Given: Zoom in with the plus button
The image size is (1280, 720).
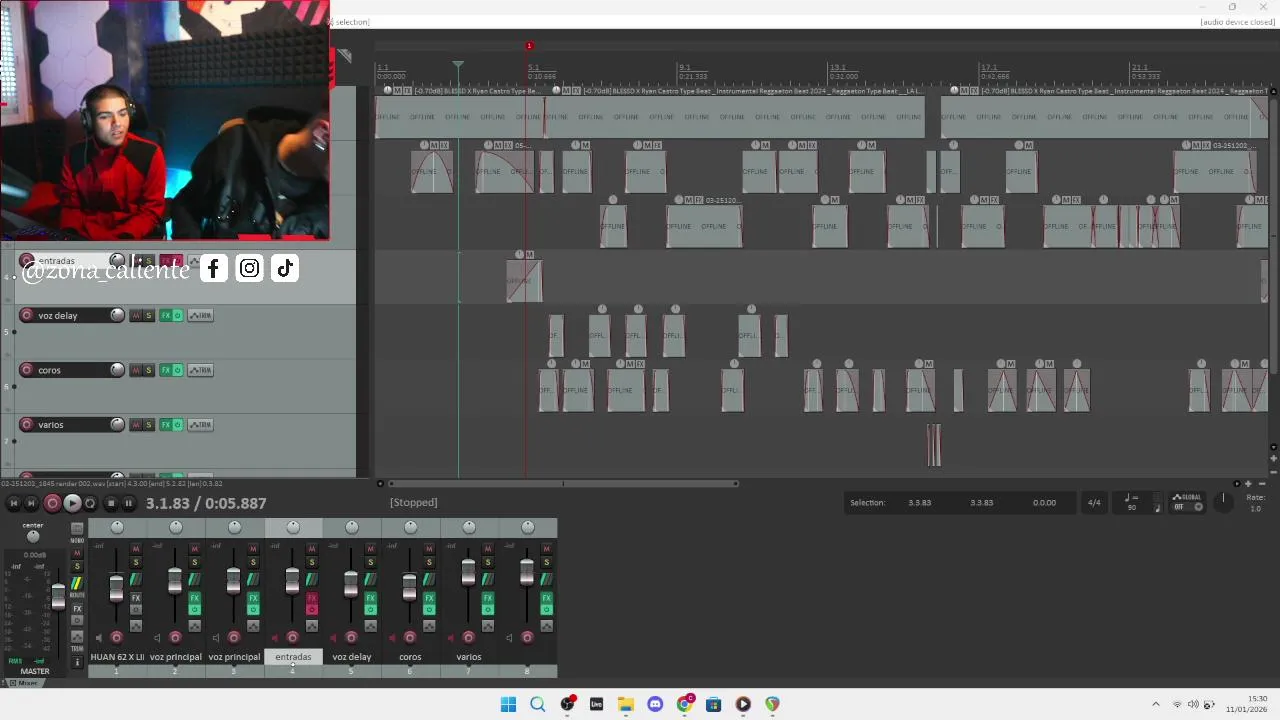Looking at the screenshot, I should 1248,484.
